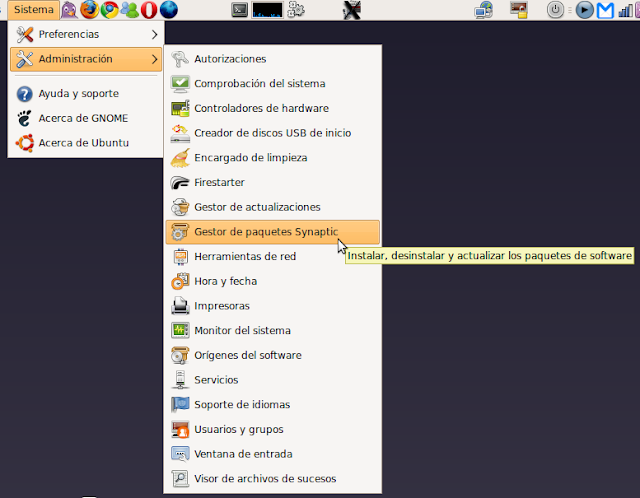This screenshot has height=498, width=640.
Task: Launch Creador de discos USB de inicio
Action: coord(273,133)
